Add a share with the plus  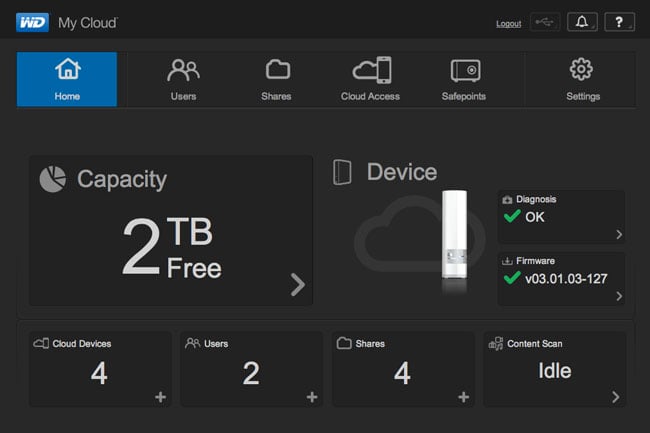click(464, 397)
